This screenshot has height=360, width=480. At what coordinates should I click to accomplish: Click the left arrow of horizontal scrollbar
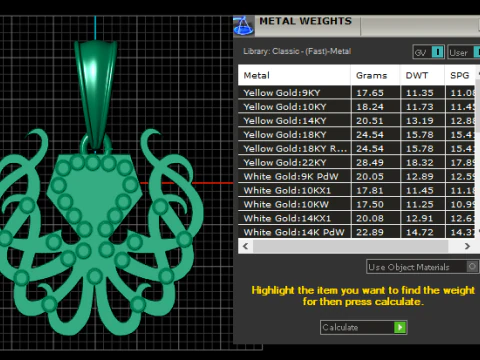point(246,246)
